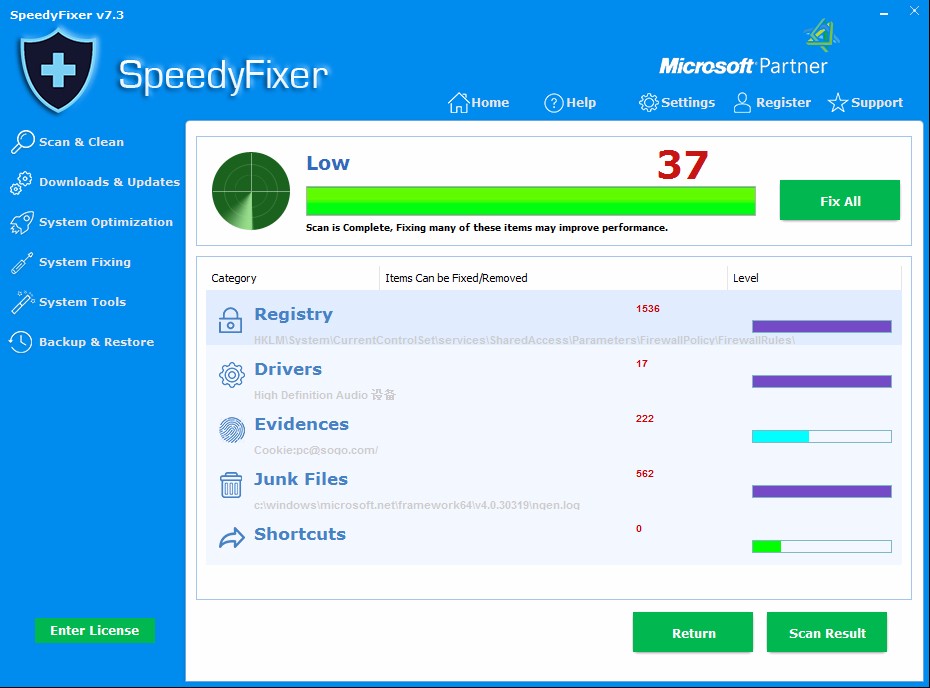The image size is (930, 688).
Task: Select the Registry category heading
Action: point(294,314)
